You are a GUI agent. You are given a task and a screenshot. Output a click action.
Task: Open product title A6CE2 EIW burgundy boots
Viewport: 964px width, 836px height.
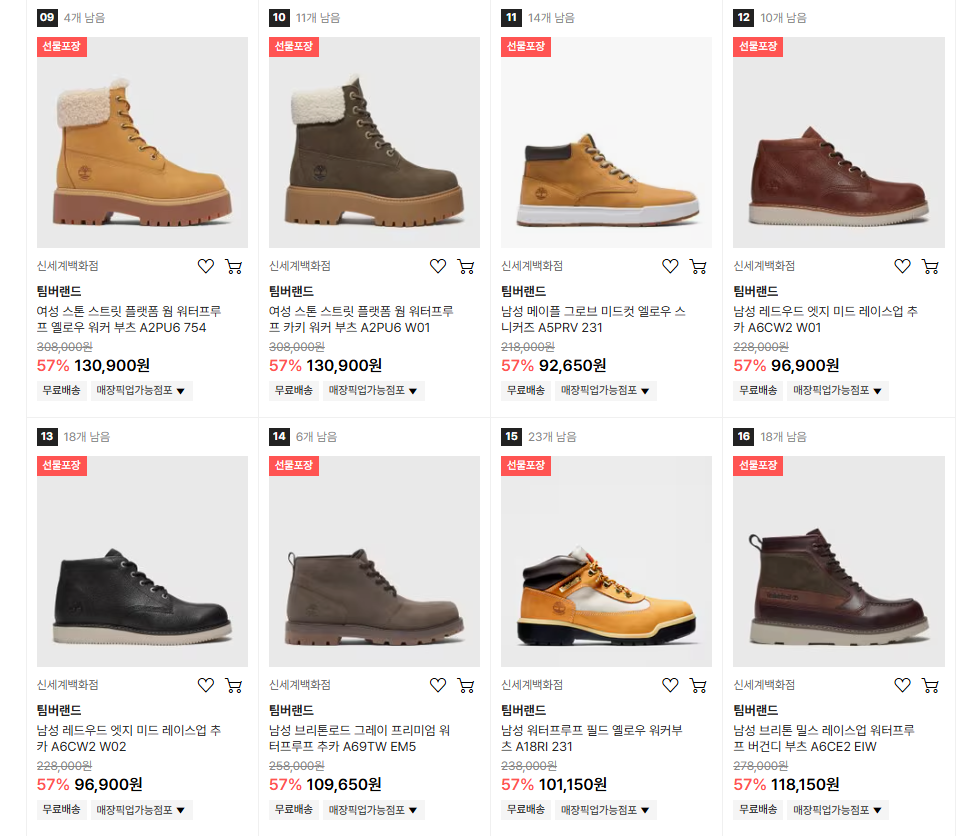click(x=824, y=738)
